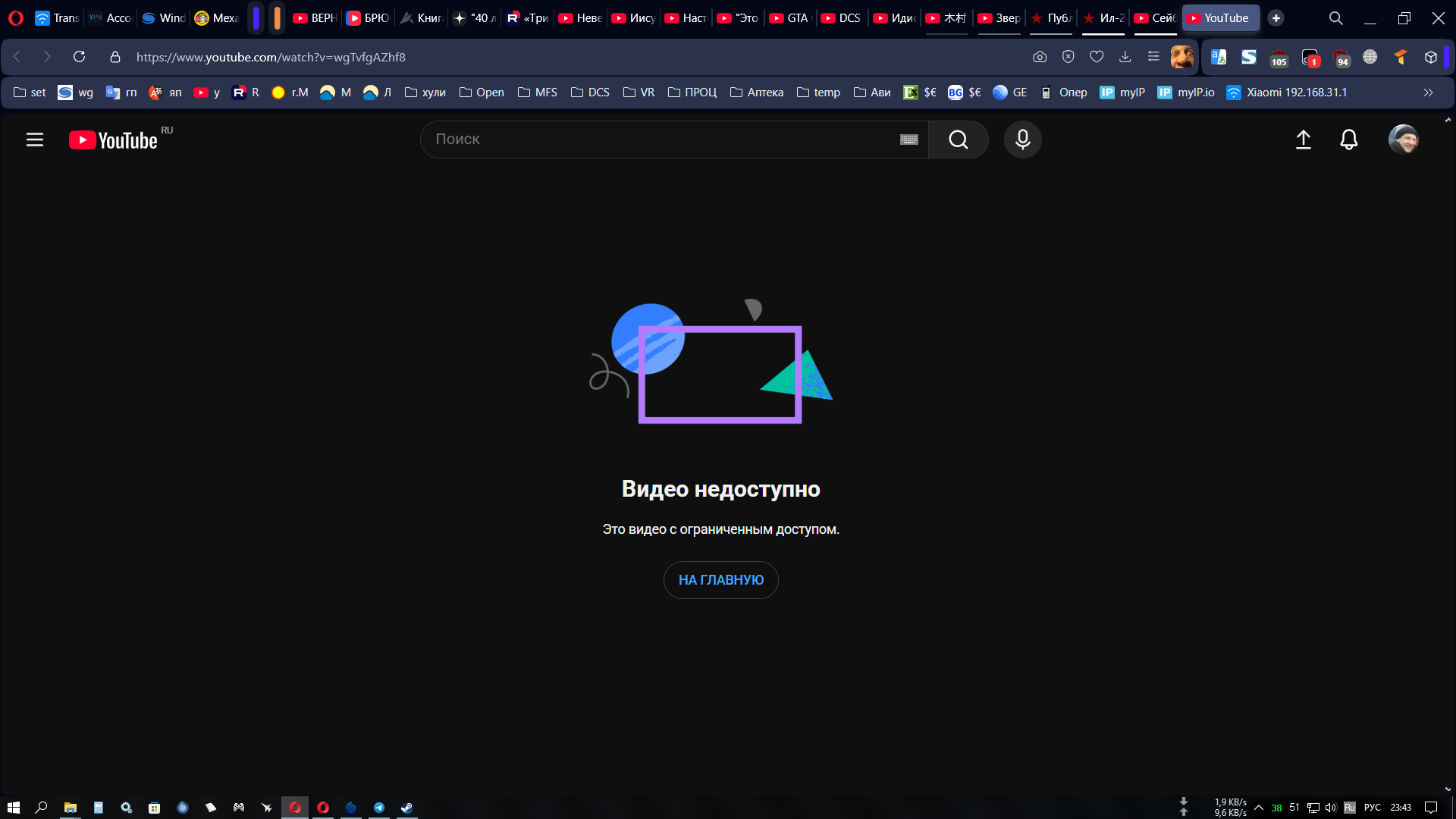Click the extension badge showing 94
Image resolution: width=1456 pixels, height=819 pixels.
tap(1341, 58)
